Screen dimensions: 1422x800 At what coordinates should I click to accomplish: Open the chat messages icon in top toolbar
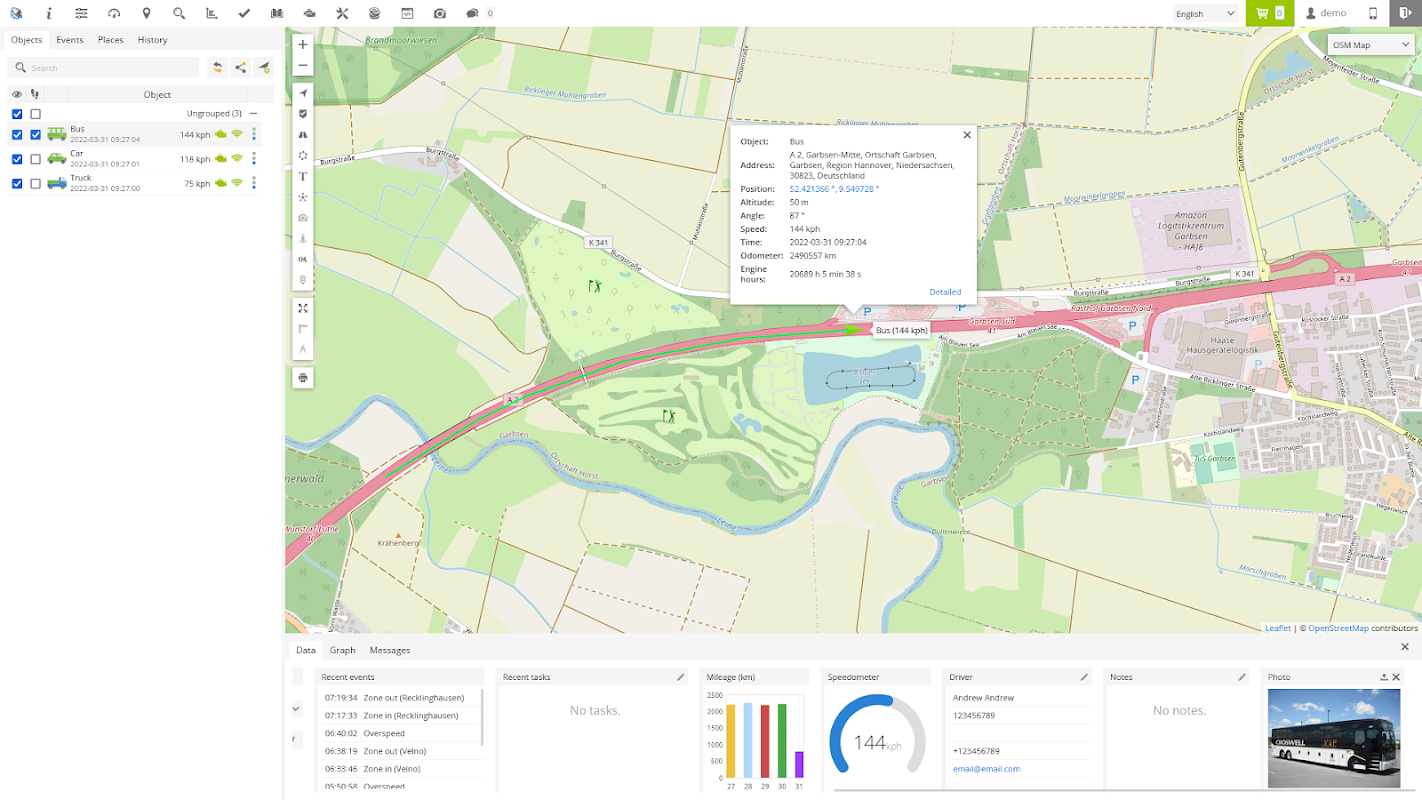(472, 13)
